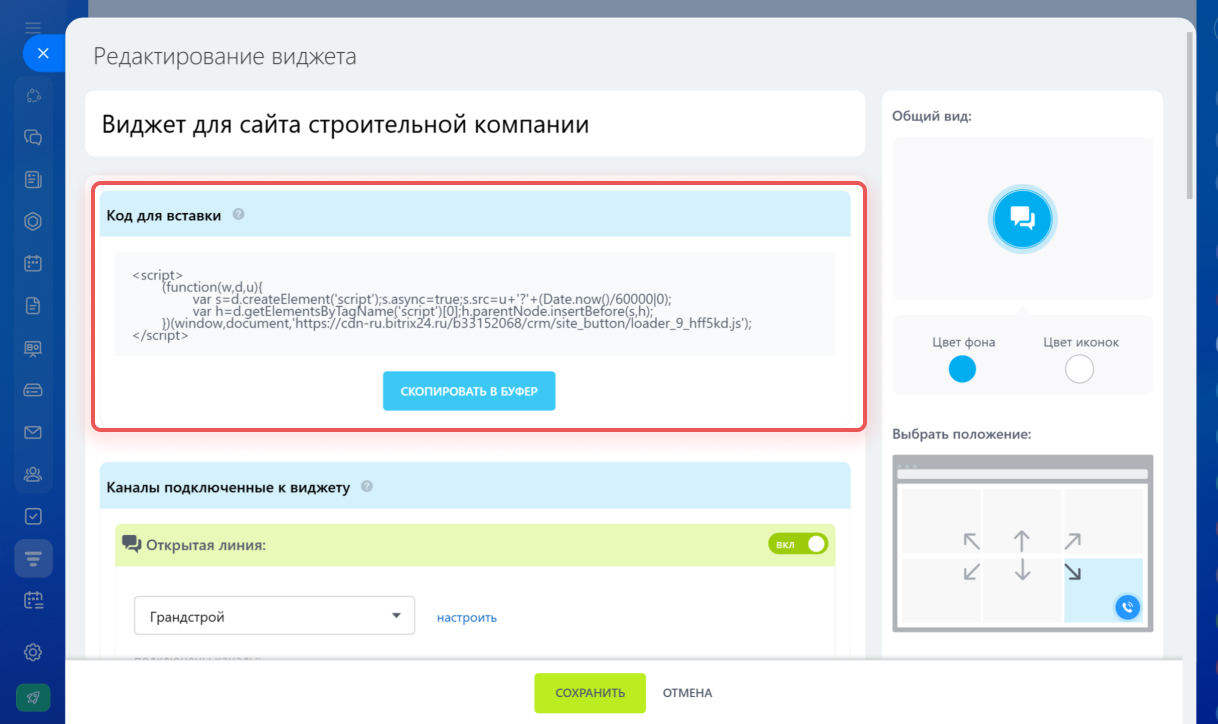Click the help icon beside 'Каналы подключенные к виджету'
1218x724 pixels.
[366, 487]
